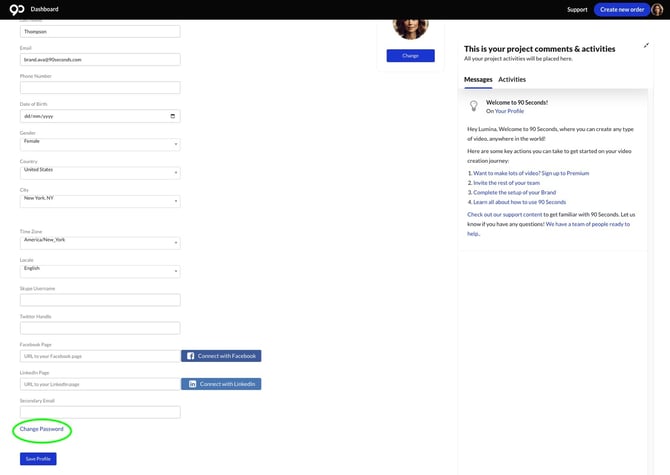Viewport: 670px width, 475px height.
Task: Open the City dropdown showing New York, NY
Action: pyautogui.click(x=100, y=201)
